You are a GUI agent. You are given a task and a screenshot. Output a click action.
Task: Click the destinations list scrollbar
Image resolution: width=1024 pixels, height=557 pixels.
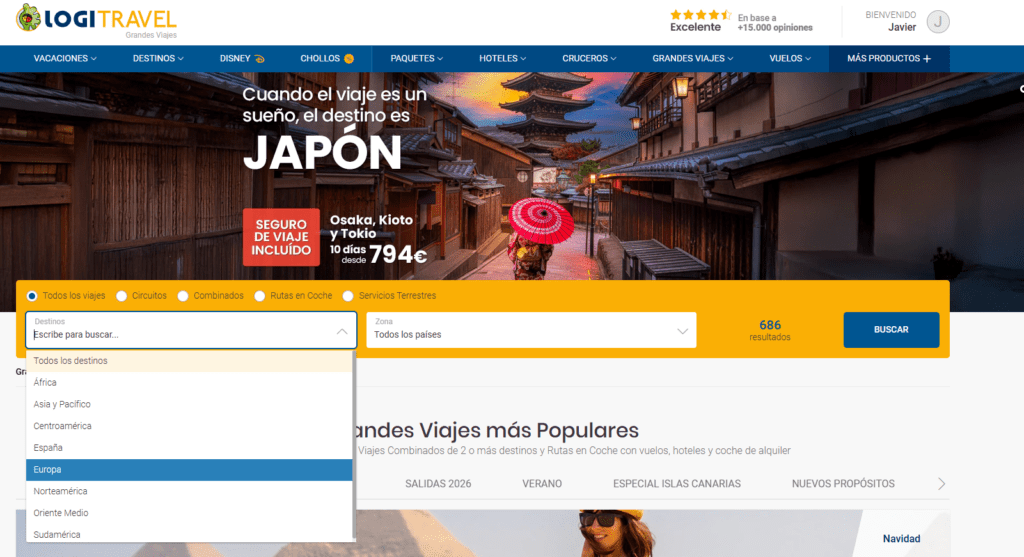[x=355, y=446]
